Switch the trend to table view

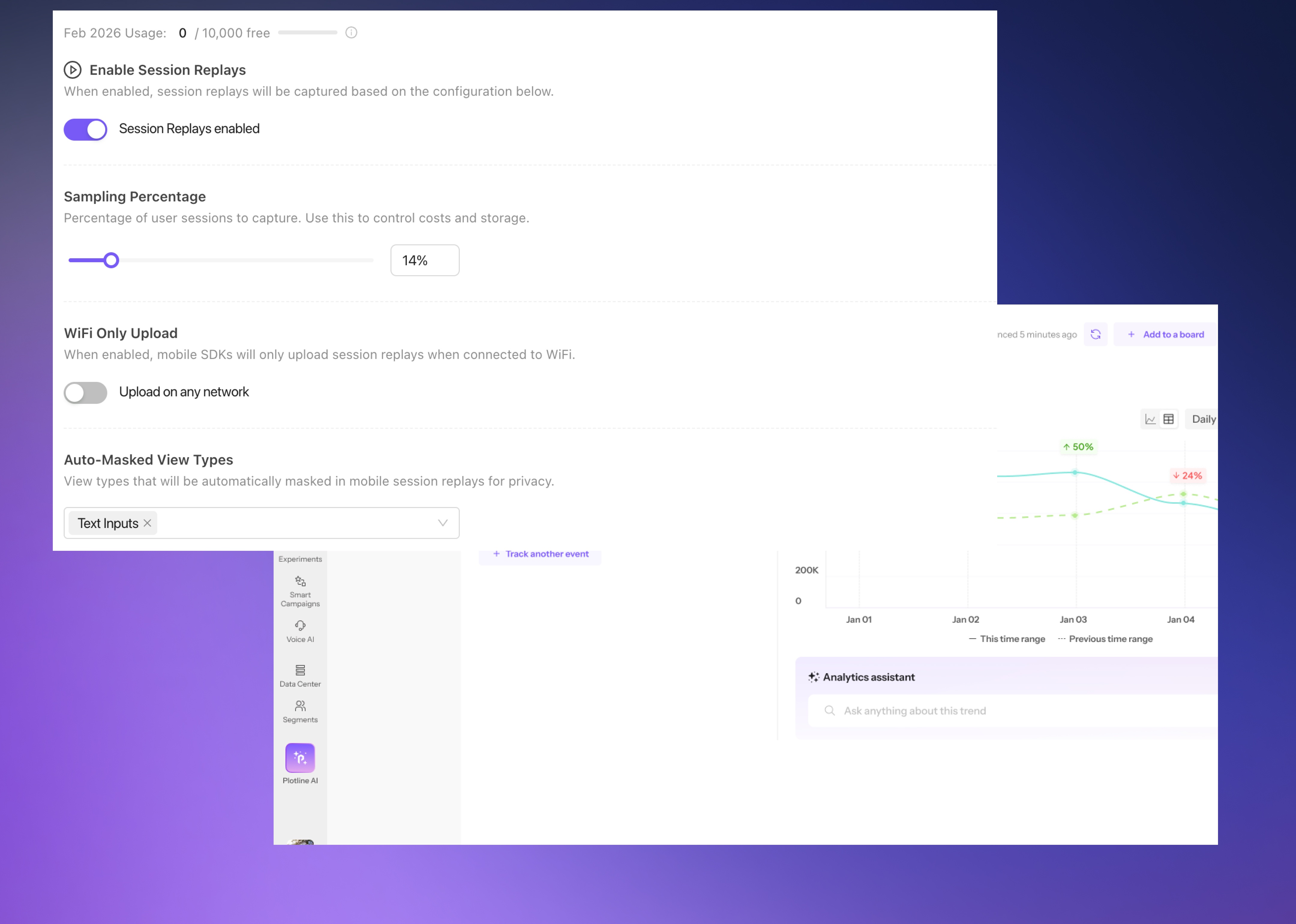point(1168,419)
